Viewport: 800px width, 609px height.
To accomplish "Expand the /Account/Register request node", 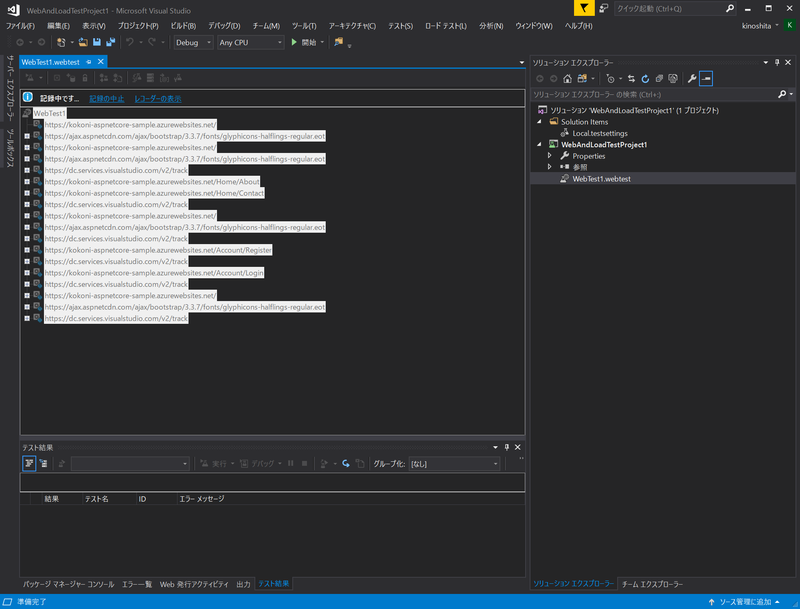I will (x=27, y=250).
